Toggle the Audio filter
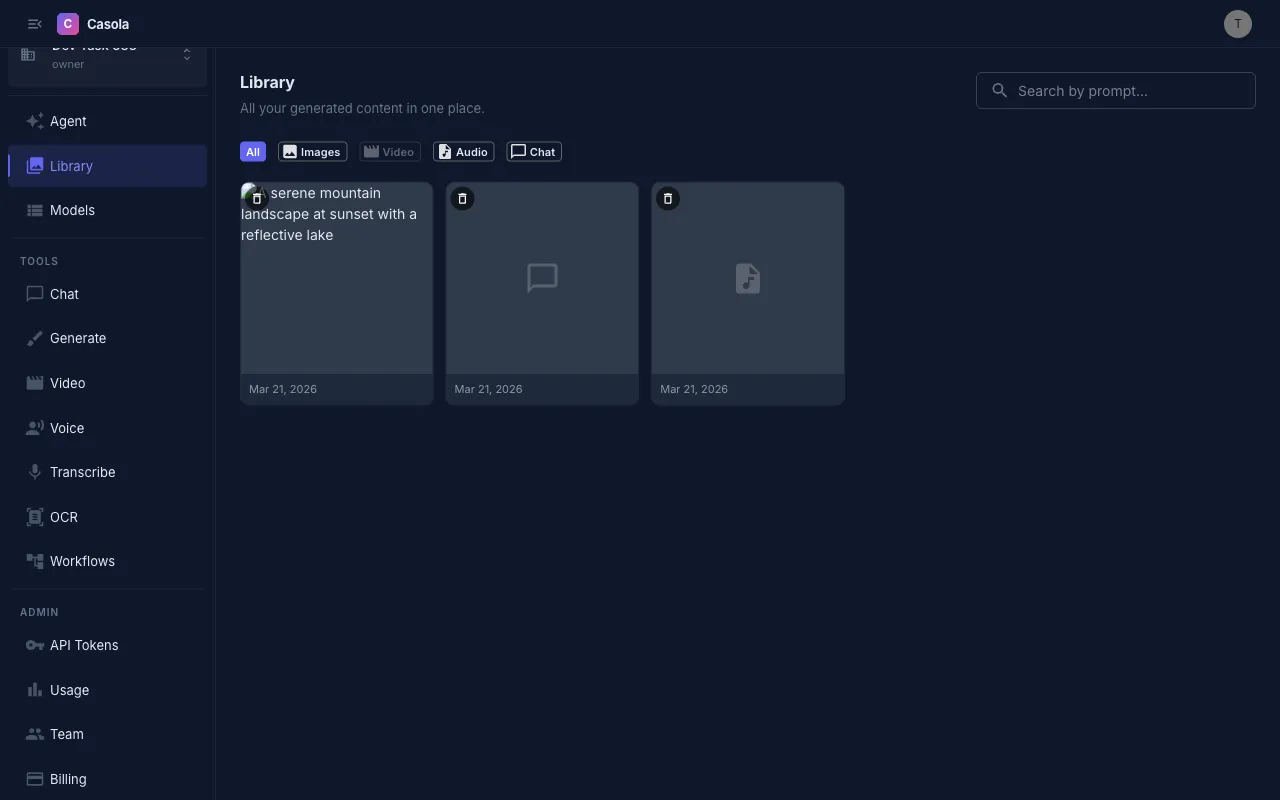Viewport: 1280px width, 800px height. click(x=463, y=151)
